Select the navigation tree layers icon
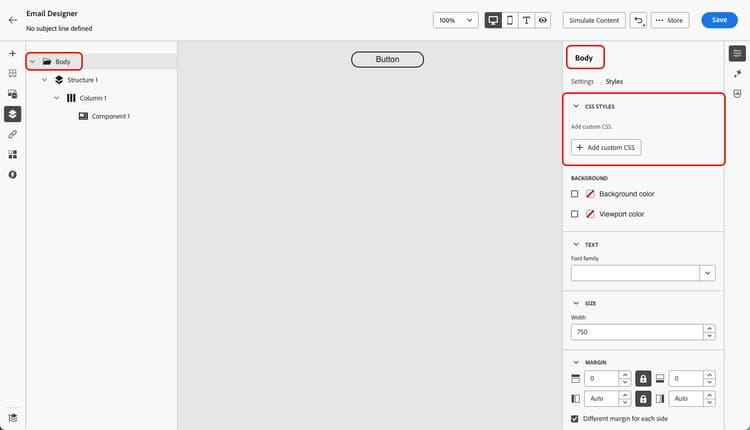The height and width of the screenshot is (430, 750). pyautogui.click(x=12, y=114)
